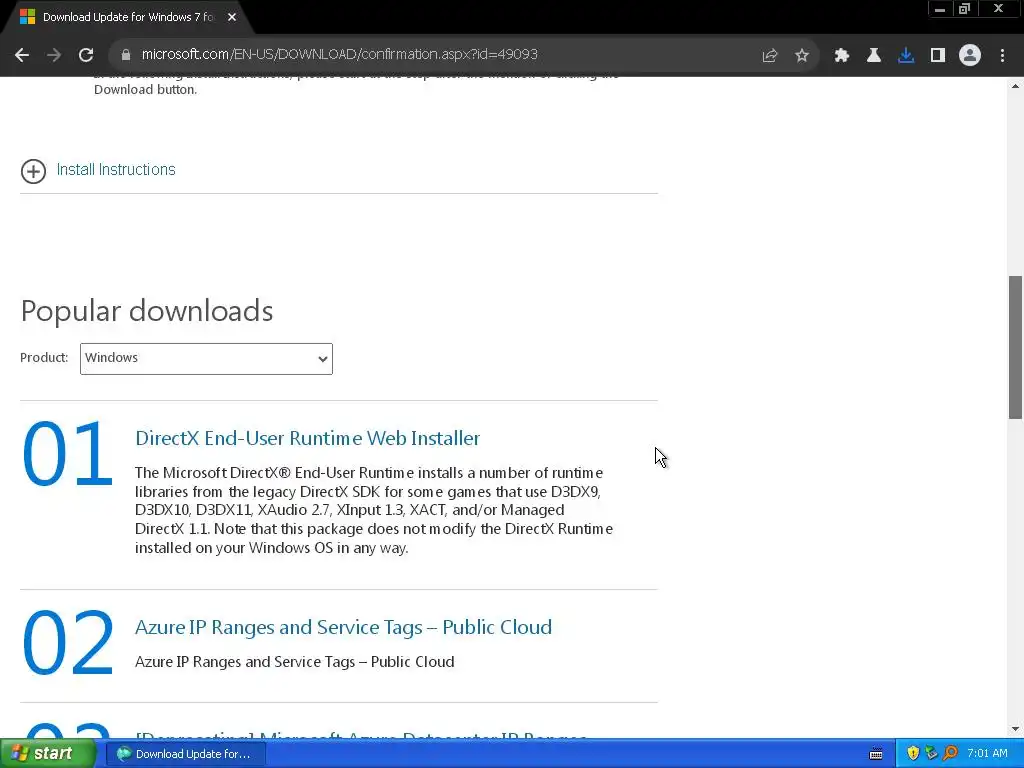Show the downloads tray icon
Image resolution: width=1024 pixels, height=768 pixels.
pos(906,56)
